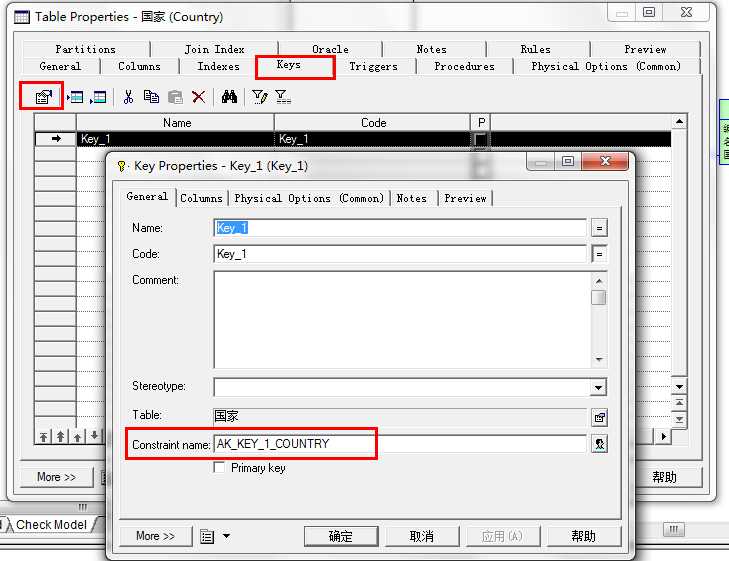Open Table Properties Physical Options tab
Screen dimensions: 729x561
(606, 66)
